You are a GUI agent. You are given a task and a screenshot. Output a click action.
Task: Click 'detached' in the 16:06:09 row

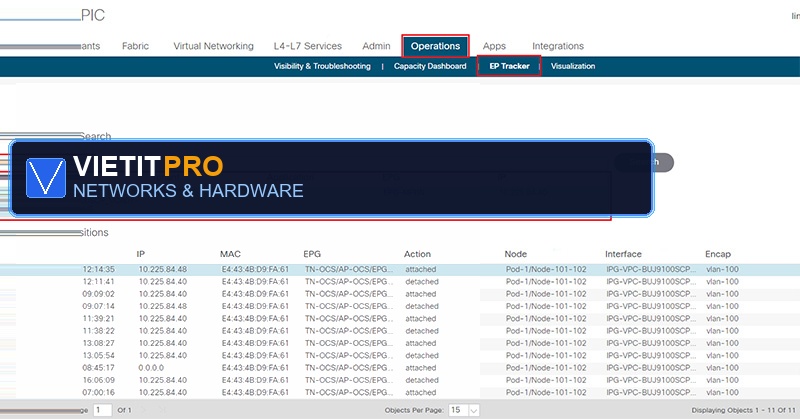tap(422, 380)
